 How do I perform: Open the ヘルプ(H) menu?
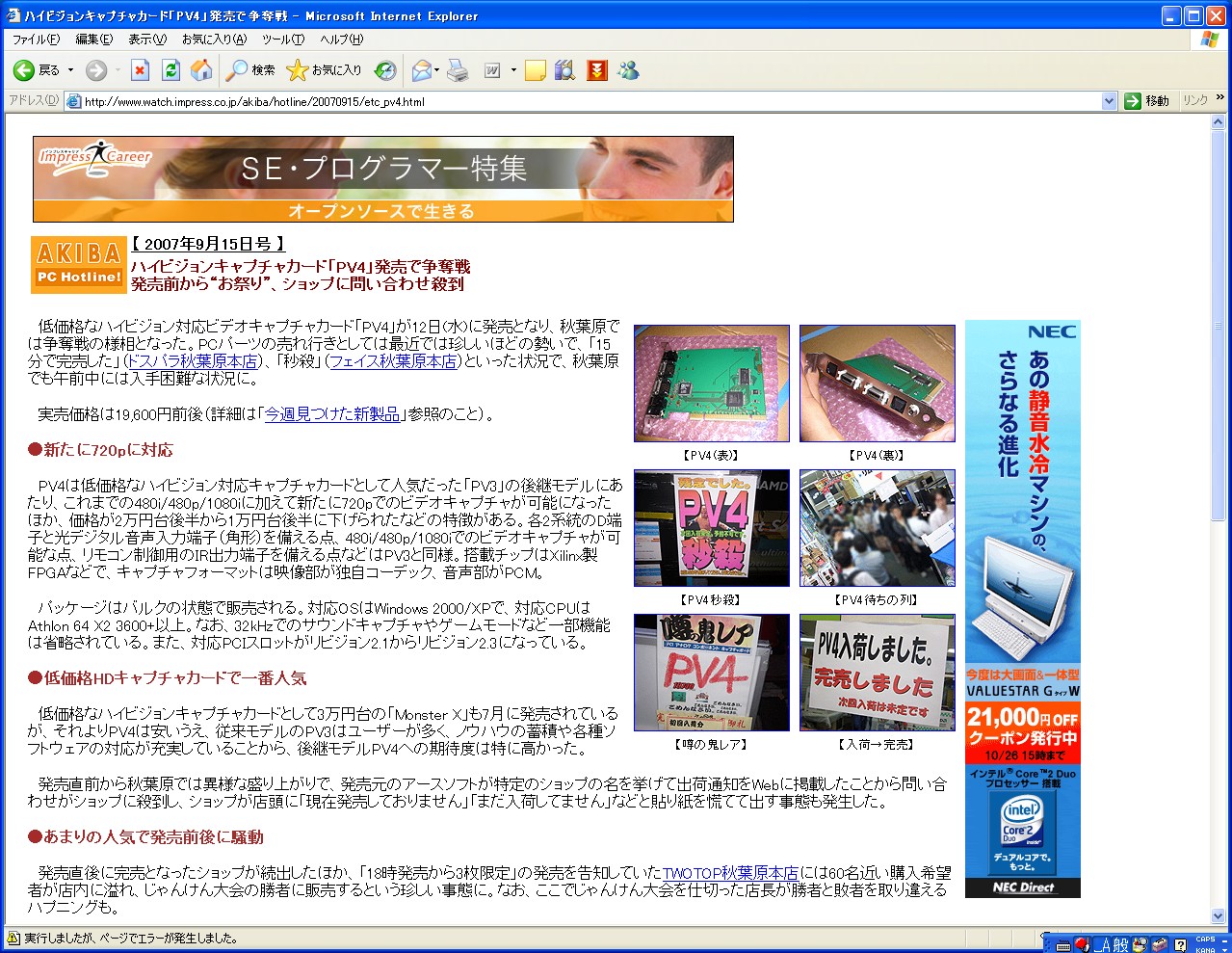342,40
